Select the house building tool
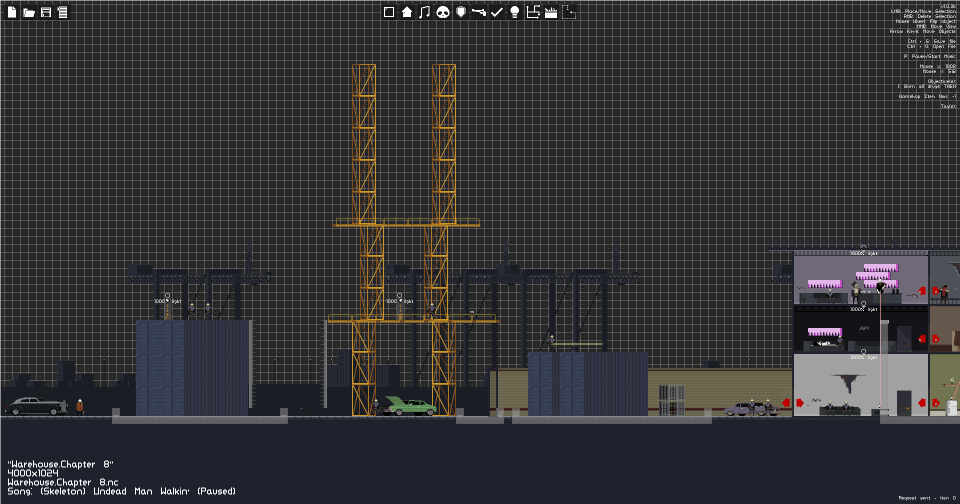This screenshot has height=504, width=960. (x=407, y=12)
